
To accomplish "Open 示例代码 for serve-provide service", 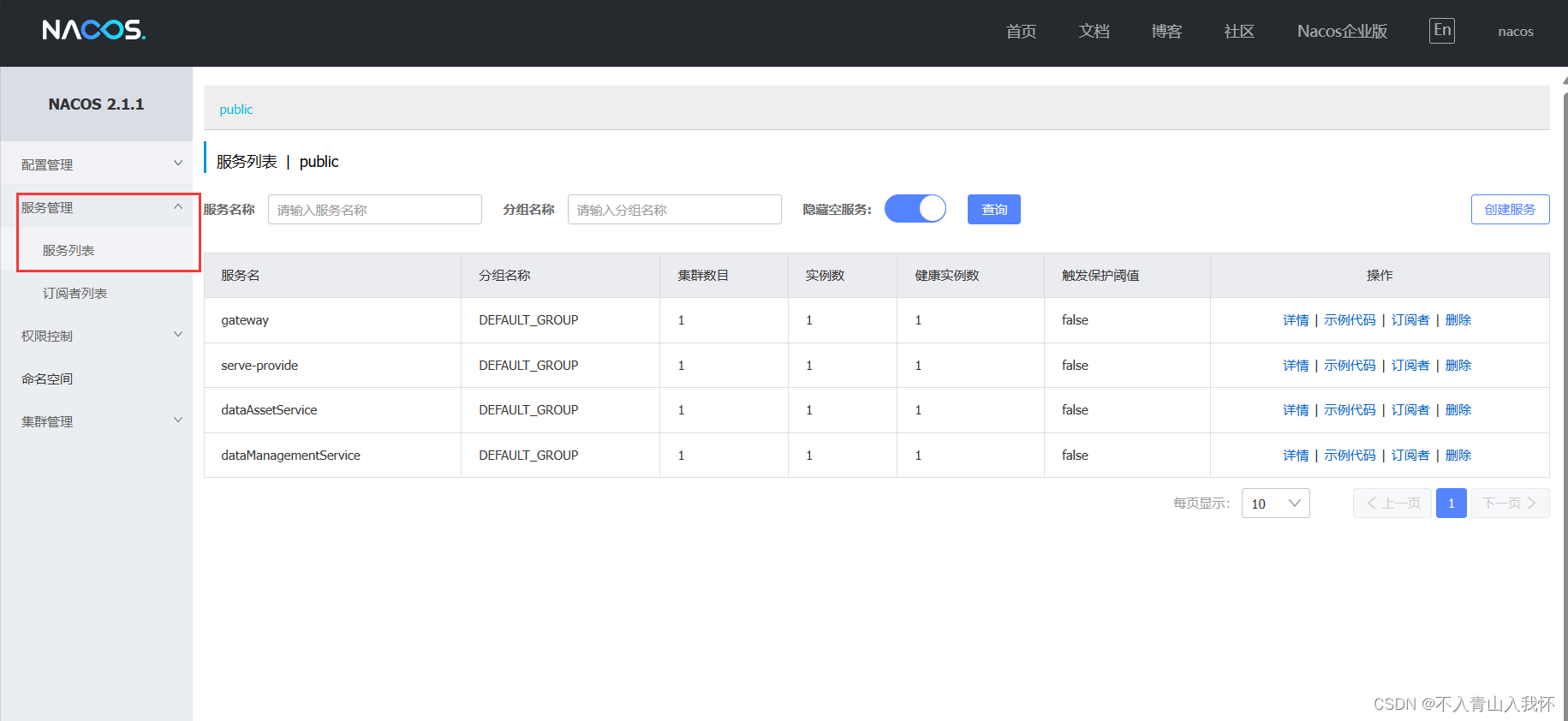I will [1350, 366].
